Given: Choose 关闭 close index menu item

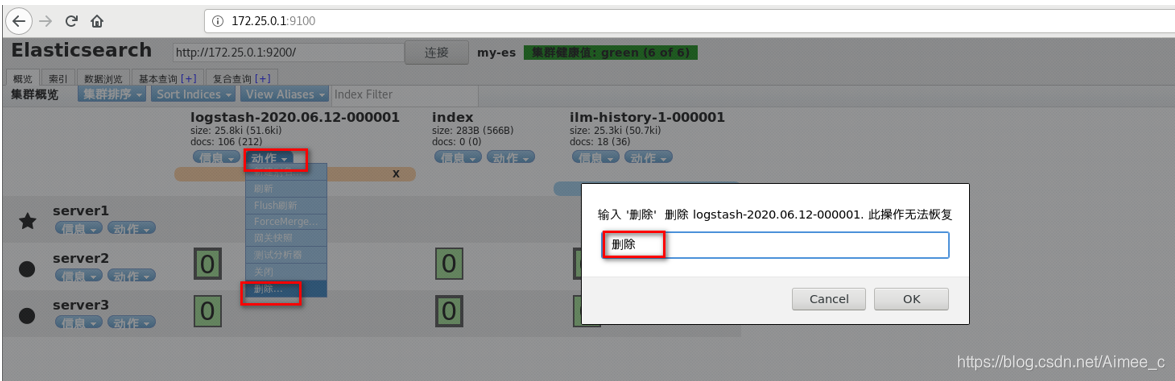Looking at the screenshot, I should [286, 272].
